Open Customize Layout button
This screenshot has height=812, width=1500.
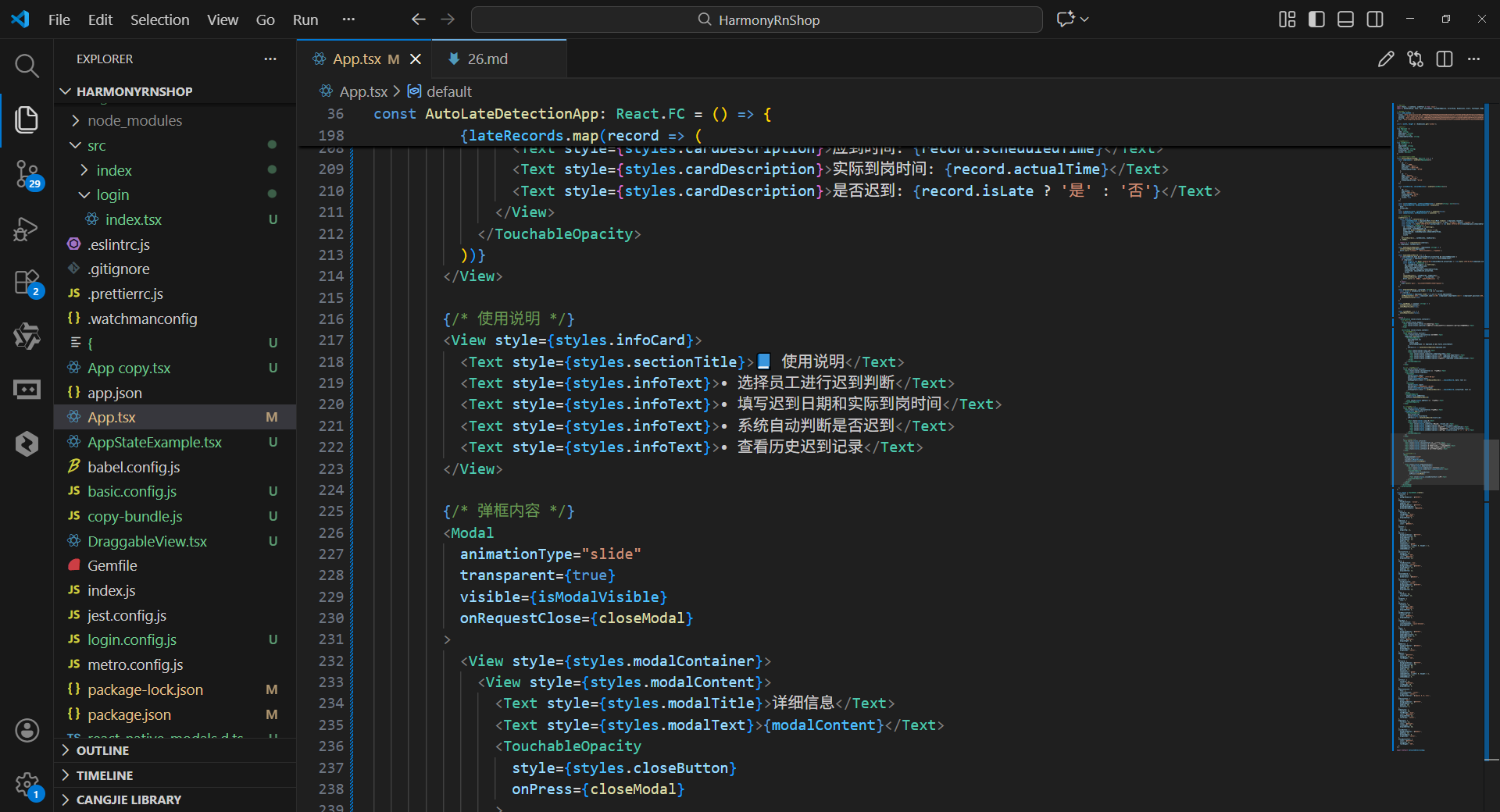(1287, 20)
